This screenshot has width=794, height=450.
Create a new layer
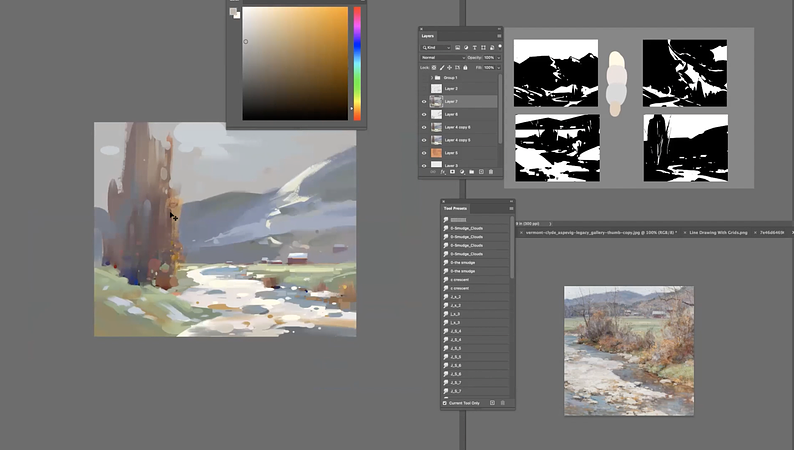(x=481, y=172)
